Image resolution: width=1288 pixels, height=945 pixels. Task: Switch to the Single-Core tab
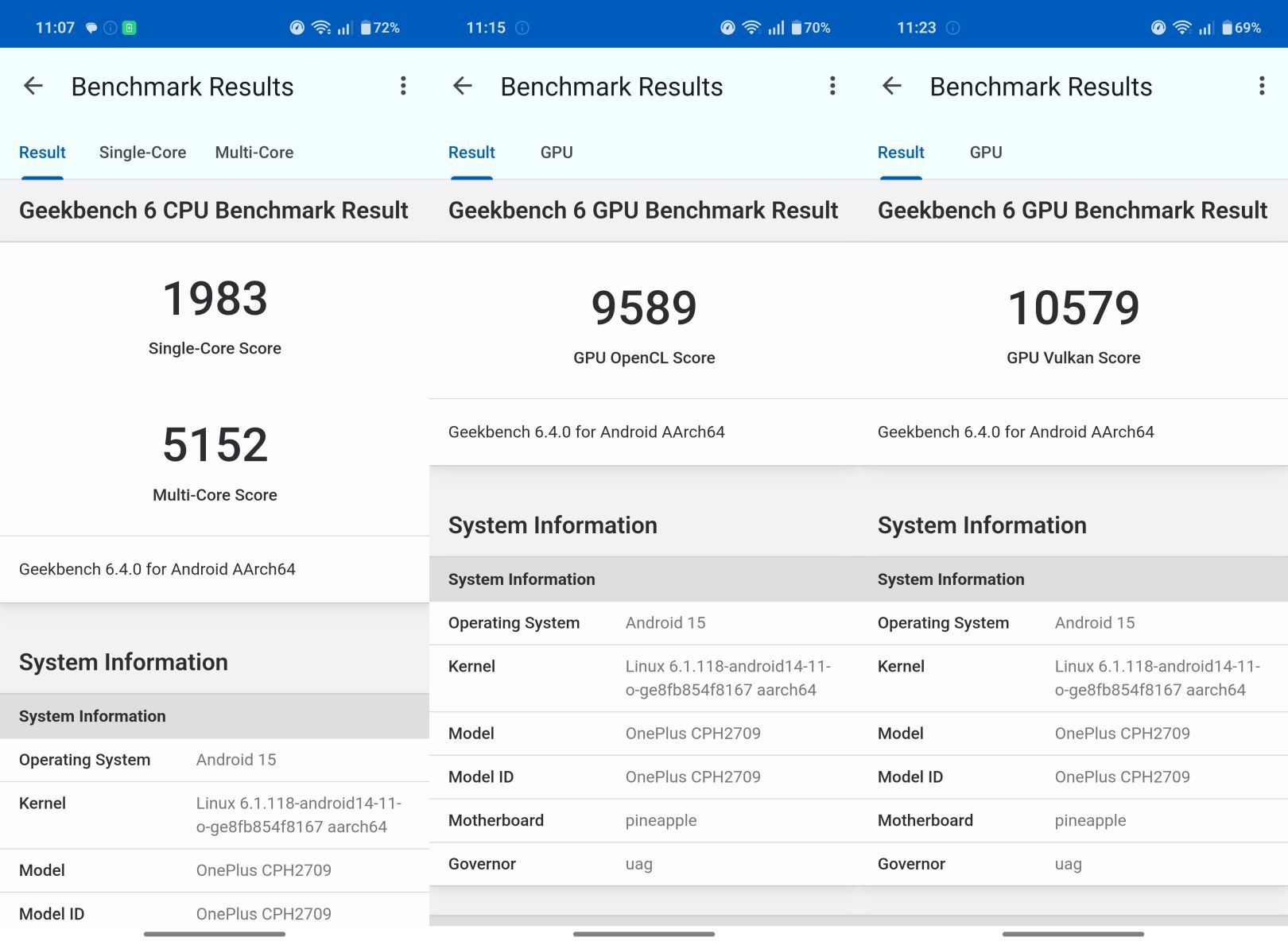pyautogui.click(x=143, y=153)
